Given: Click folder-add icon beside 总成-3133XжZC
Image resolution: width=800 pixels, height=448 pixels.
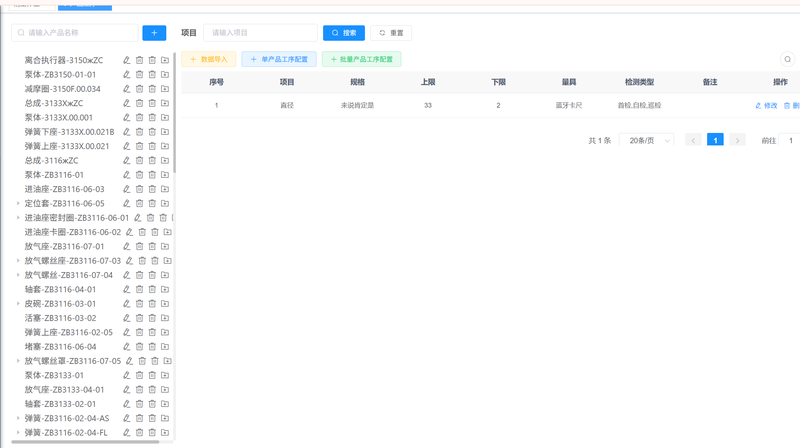Looking at the screenshot, I should pos(165,103).
